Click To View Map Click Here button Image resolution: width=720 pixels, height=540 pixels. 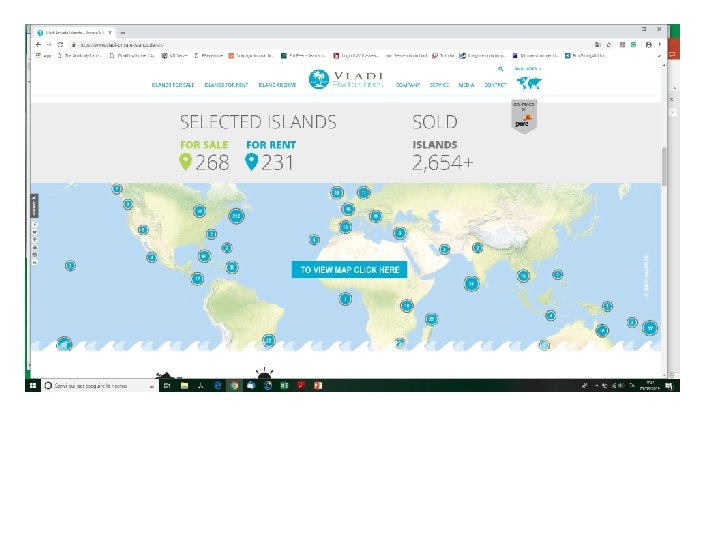click(349, 270)
